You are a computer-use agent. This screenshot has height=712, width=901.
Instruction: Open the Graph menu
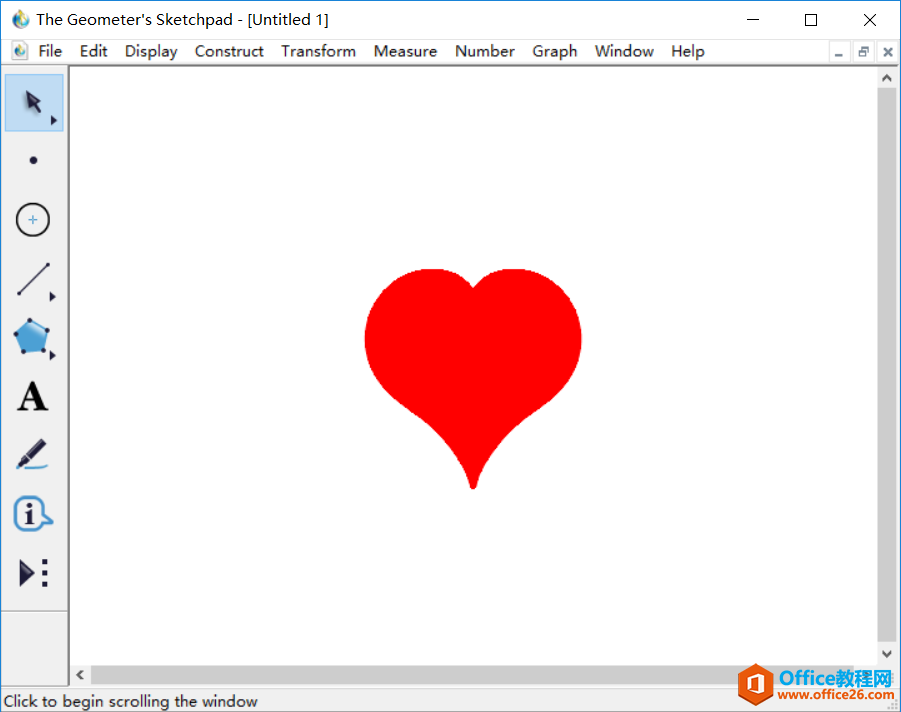[x=554, y=51]
